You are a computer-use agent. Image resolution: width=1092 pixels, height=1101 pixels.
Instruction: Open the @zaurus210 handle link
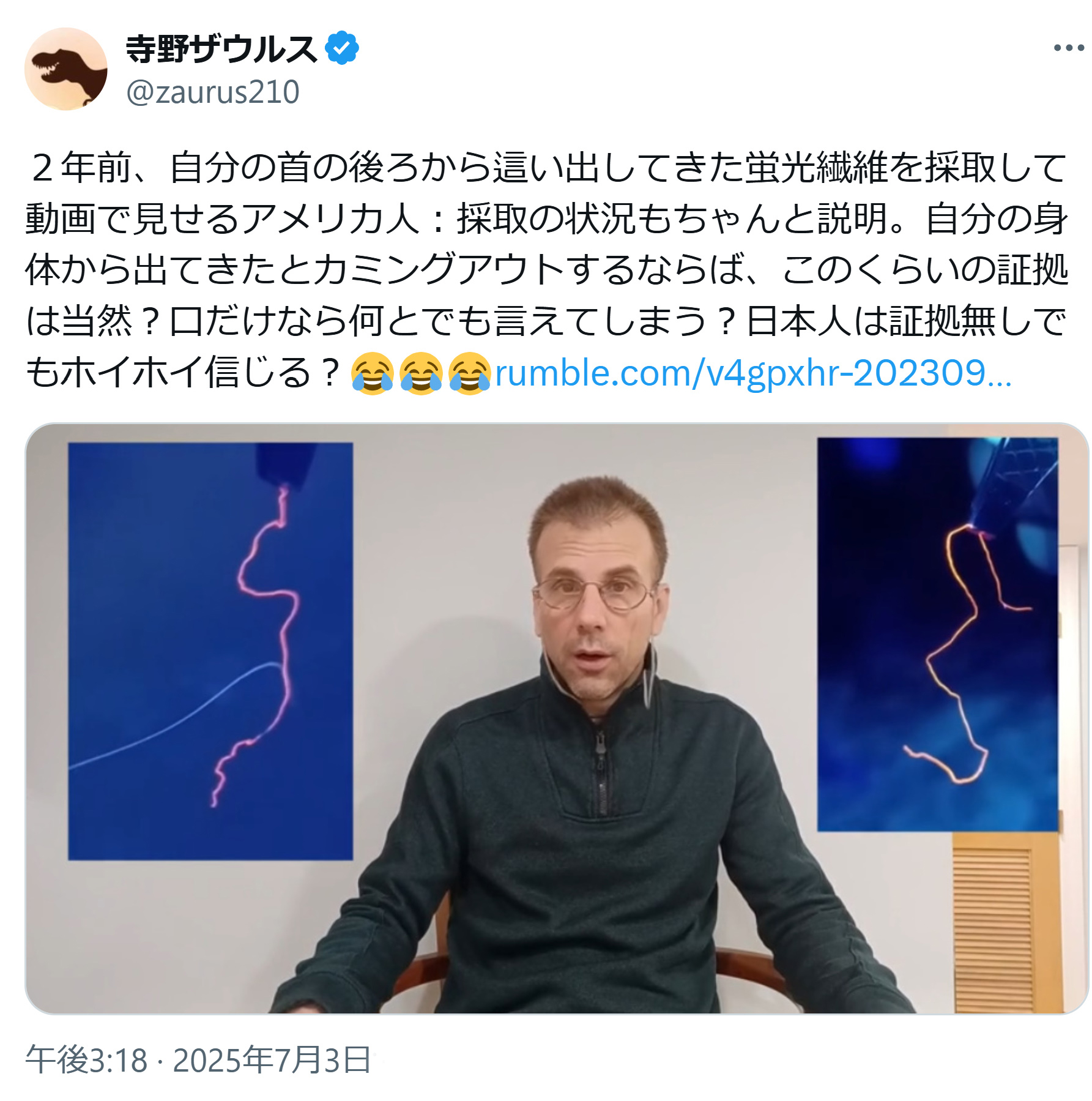[213, 92]
